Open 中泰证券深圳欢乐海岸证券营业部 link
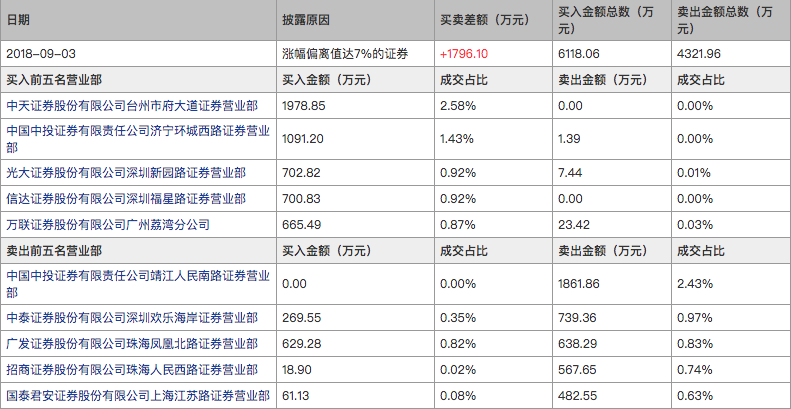 tap(132, 318)
